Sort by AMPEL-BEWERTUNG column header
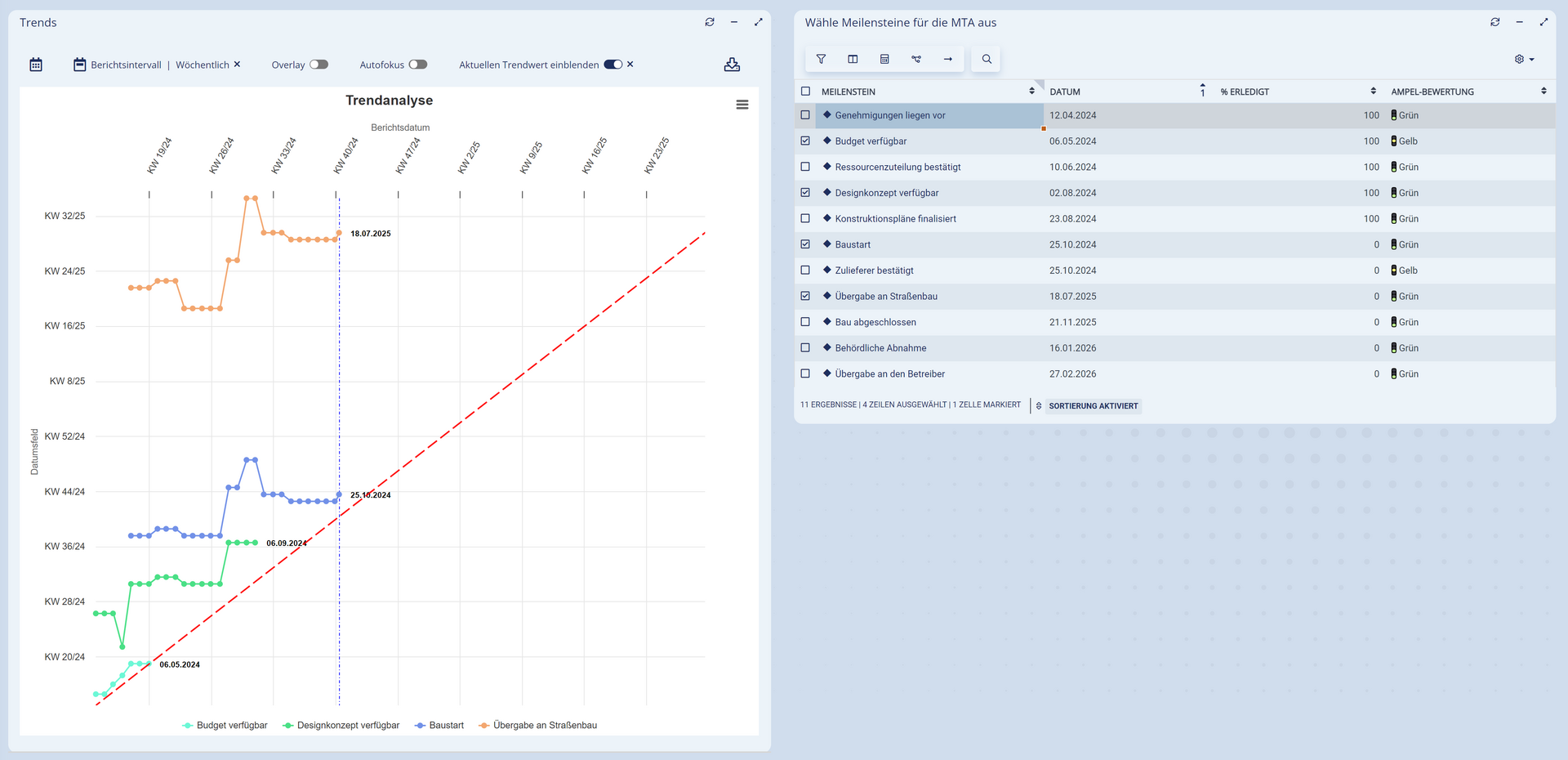This screenshot has width=1568, height=760. (1432, 92)
